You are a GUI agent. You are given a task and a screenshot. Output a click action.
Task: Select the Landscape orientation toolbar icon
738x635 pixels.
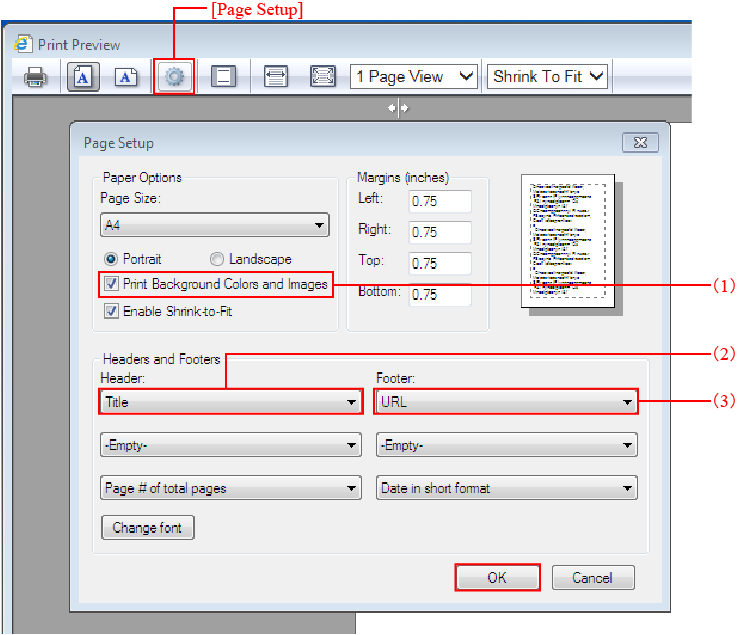coord(125,77)
